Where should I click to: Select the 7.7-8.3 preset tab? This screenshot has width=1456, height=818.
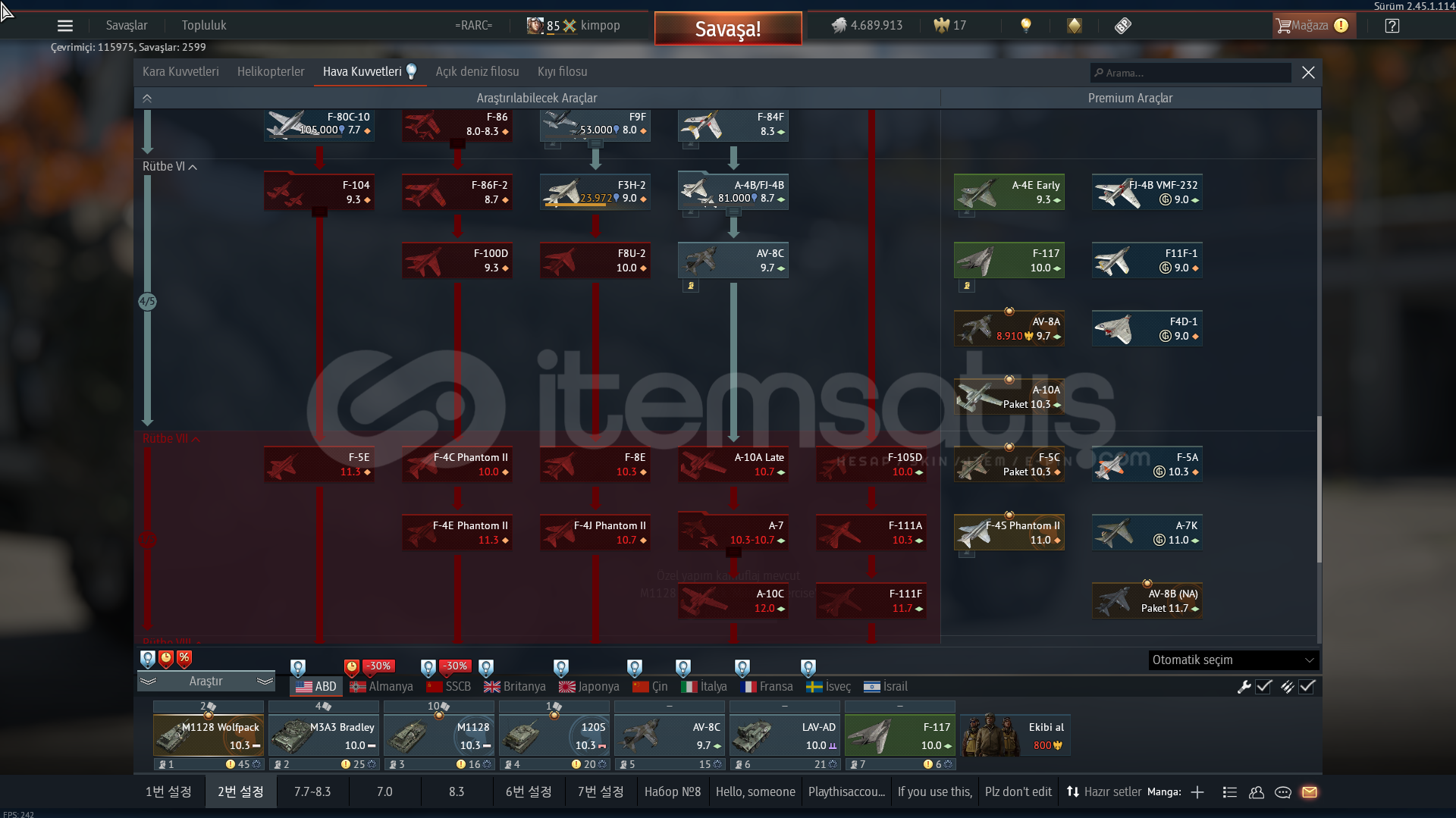(x=312, y=792)
